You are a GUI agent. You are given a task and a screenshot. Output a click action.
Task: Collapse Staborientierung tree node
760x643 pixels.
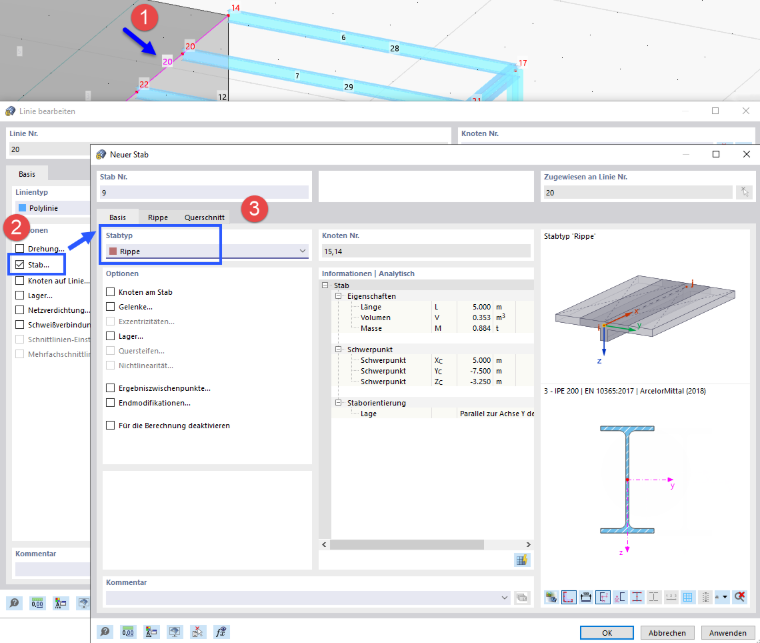(338, 403)
